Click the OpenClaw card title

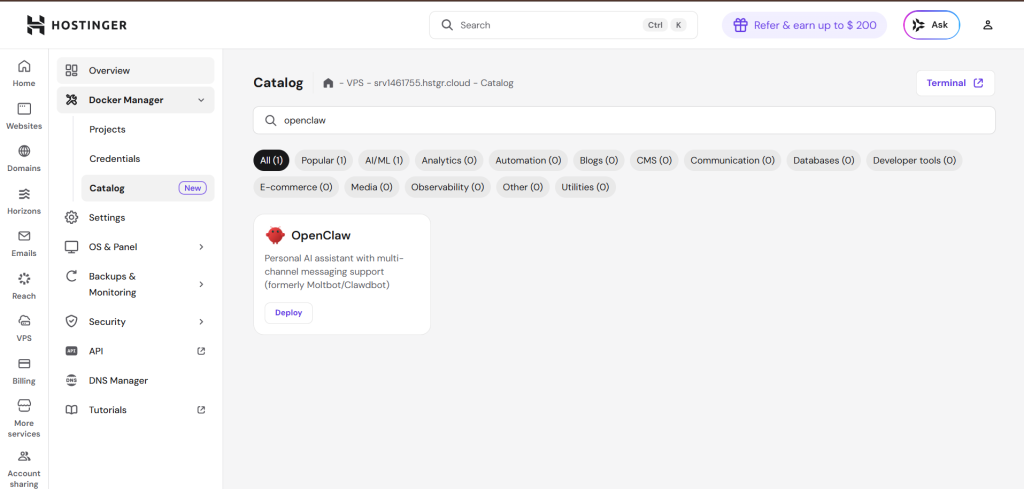click(x=321, y=235)
